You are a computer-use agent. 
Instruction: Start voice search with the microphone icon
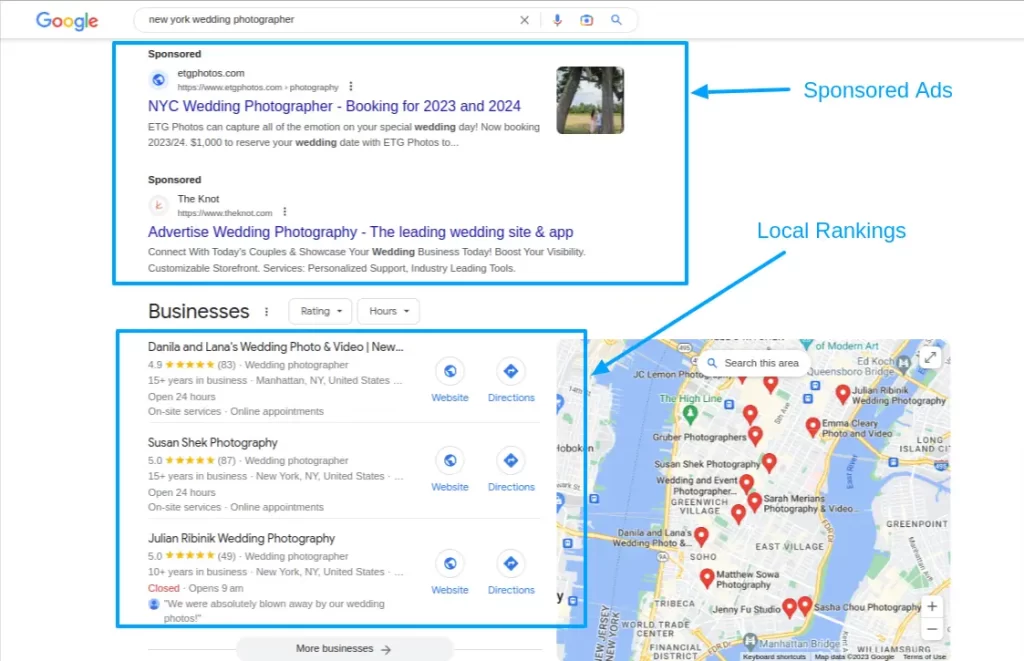(557, 20)
